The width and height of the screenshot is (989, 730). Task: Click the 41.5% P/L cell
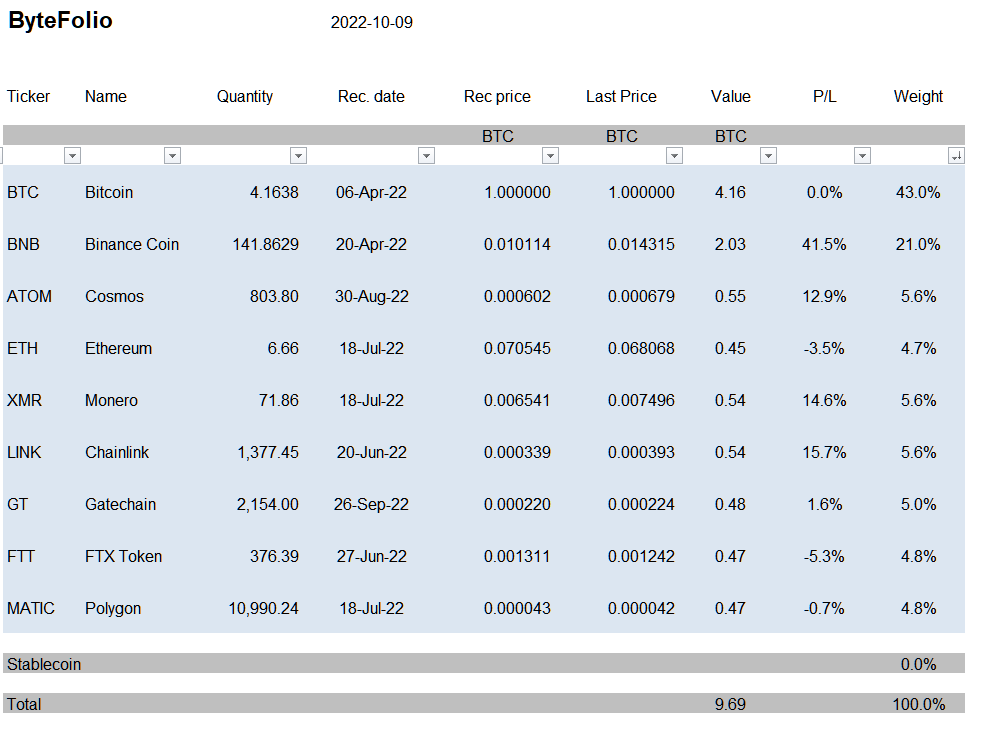(x=824, y=244)
